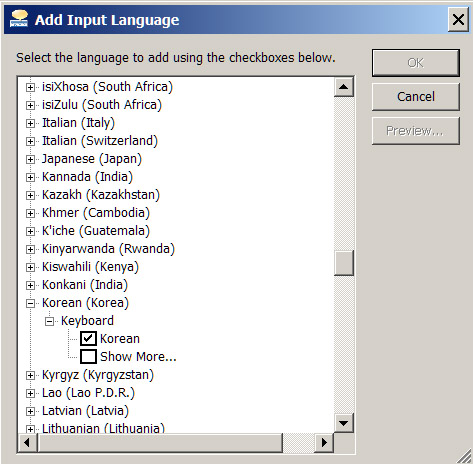
Task: Click the vertical scrollbar down arrow
Action: (x=344, y=423)
